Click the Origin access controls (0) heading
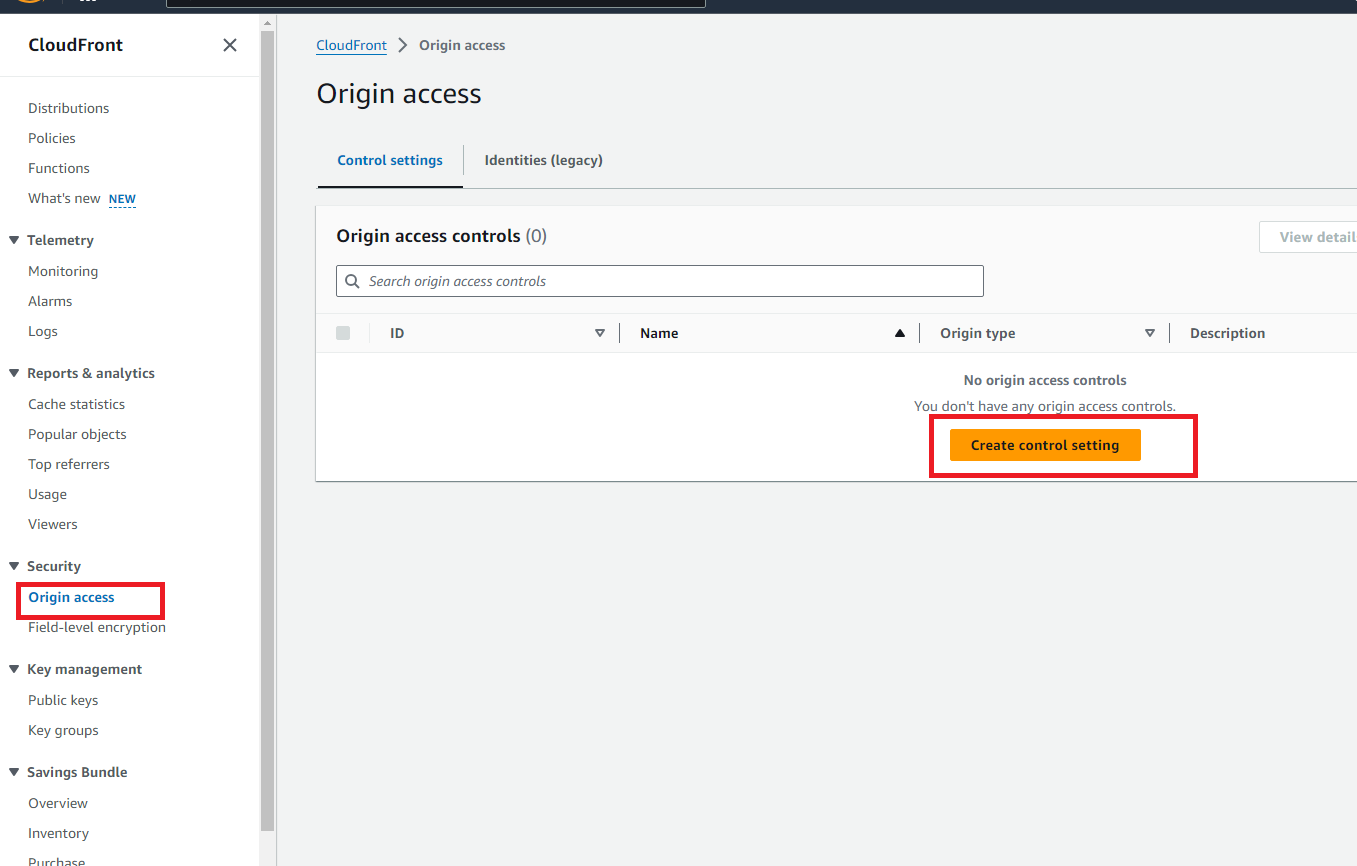This screenshot has width=1357, height=866. 441,236
